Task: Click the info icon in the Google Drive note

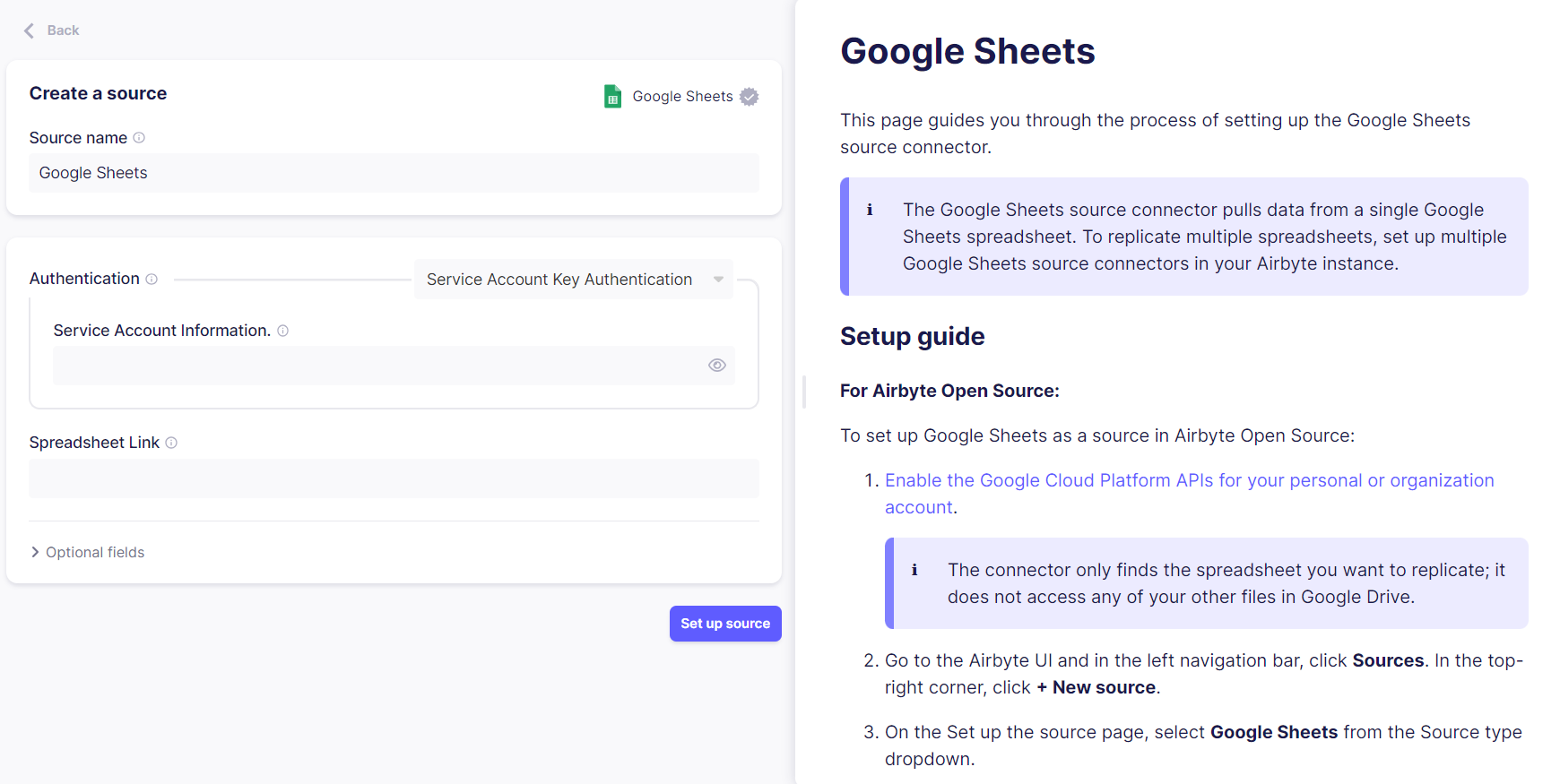Action: 914,570
